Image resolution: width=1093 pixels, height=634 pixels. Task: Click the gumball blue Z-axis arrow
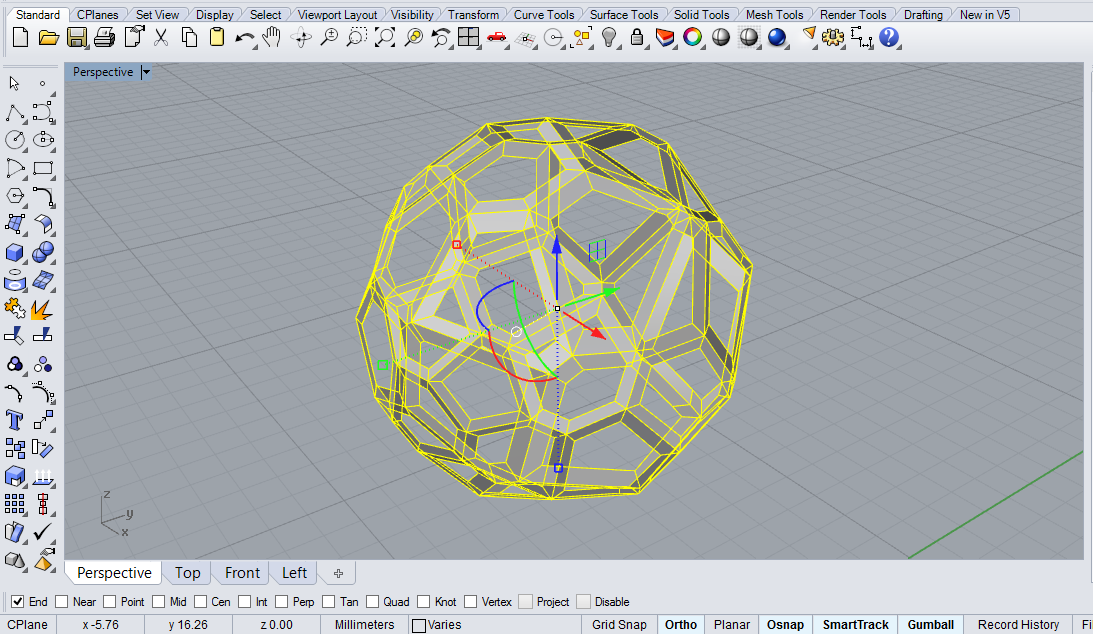click(x=557, y=245)
